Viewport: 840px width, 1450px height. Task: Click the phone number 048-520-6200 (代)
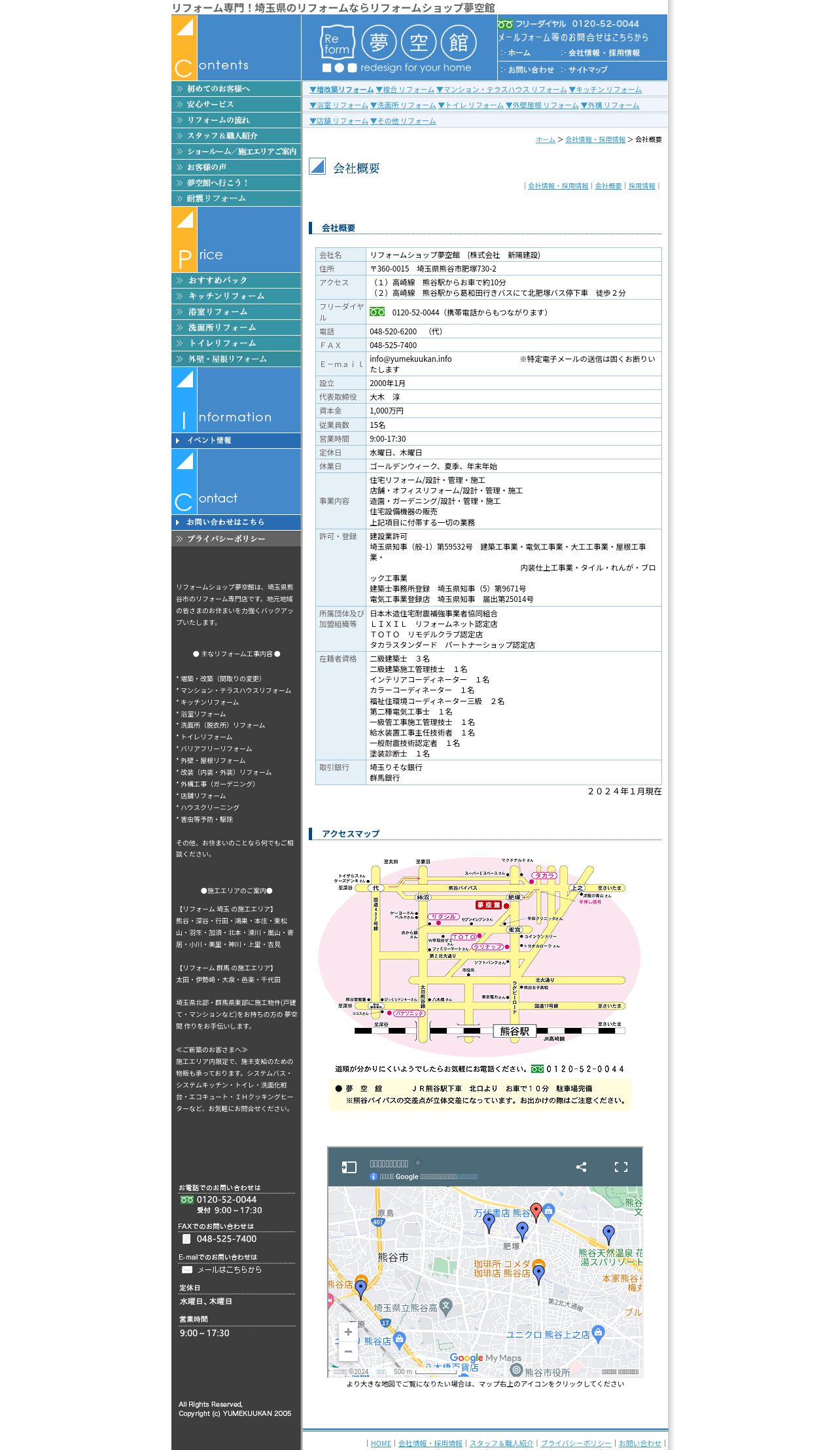pos(406,332)
